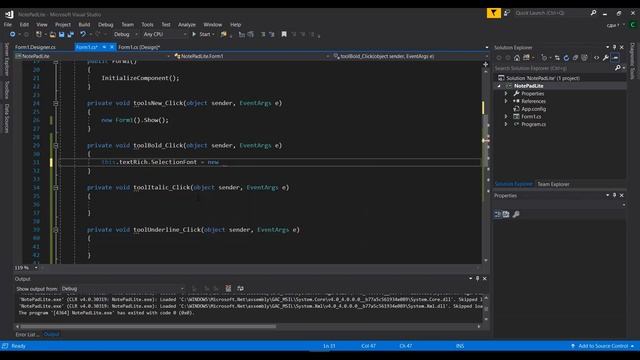Click Add to Source Control in status bar

[x=603, y=346]
